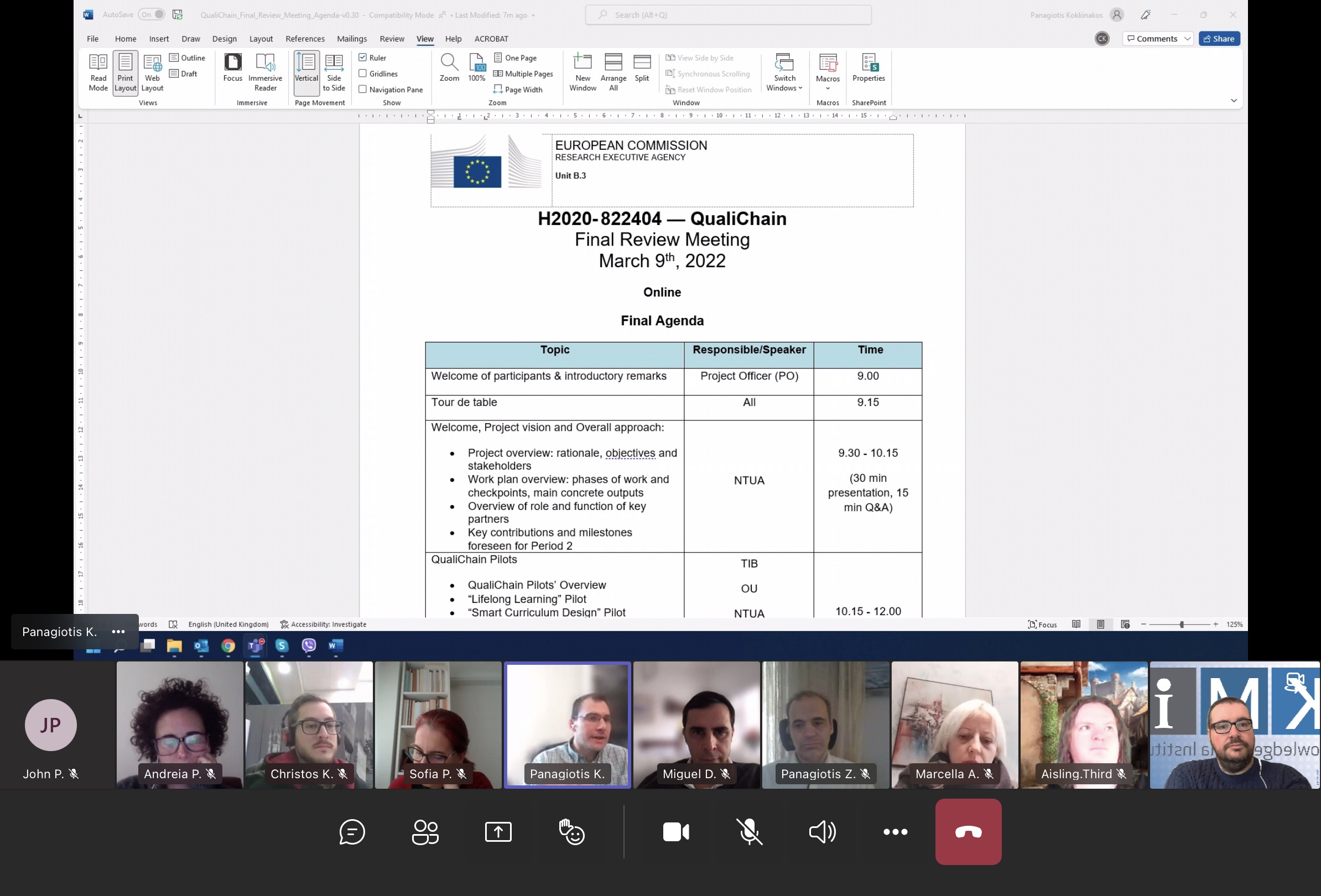The height and width of the screenshot is (896, 1321).
Task: Enable the Navigation Pane checkbox
Action: click(363, 89)
